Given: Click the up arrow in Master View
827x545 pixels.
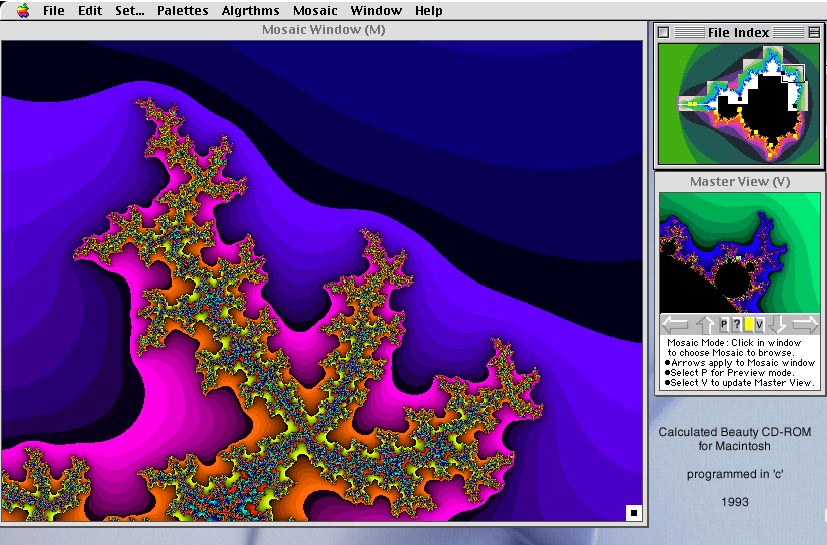Looking at the screenshot, I should tap(706, 325).
